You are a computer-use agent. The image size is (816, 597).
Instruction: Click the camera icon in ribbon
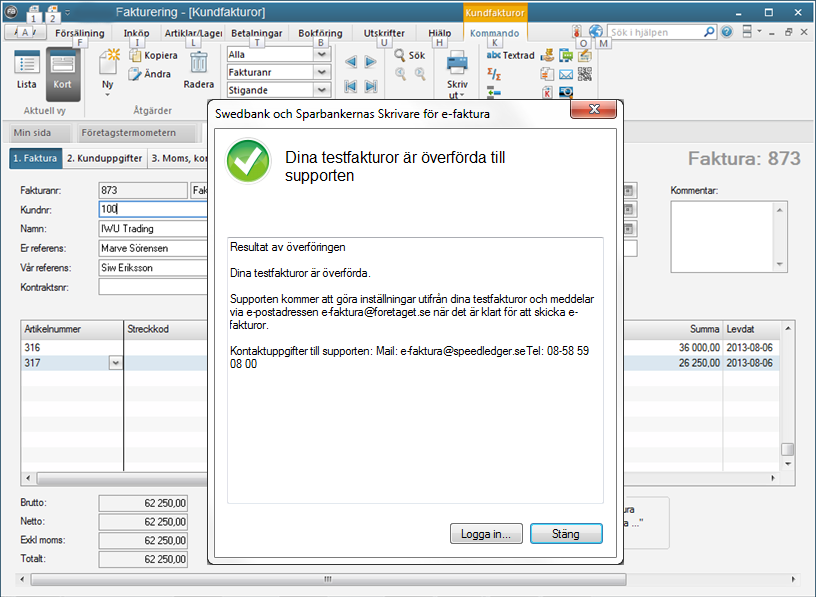(566, 92)
